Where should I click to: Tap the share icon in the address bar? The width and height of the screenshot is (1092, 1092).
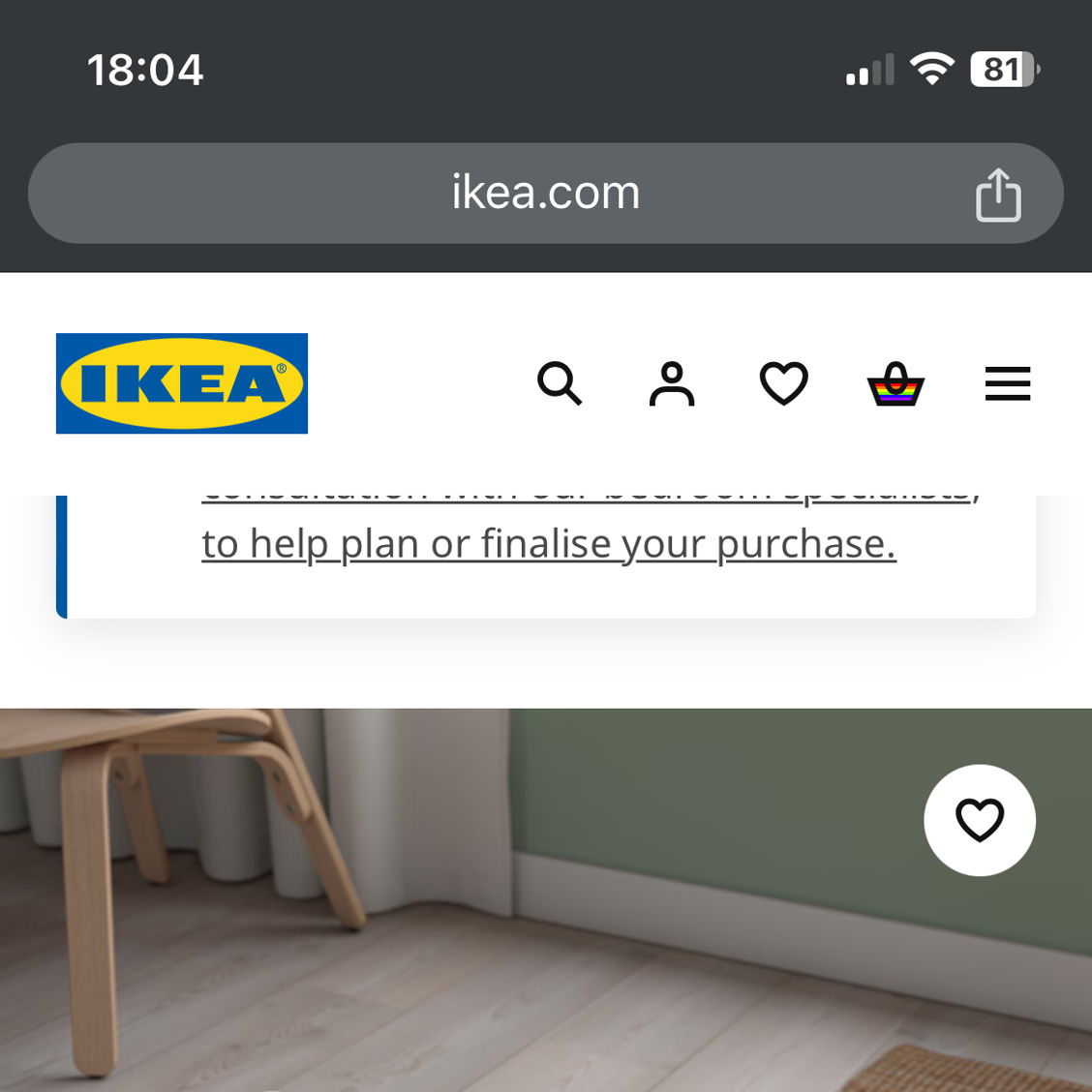[998, 195]
